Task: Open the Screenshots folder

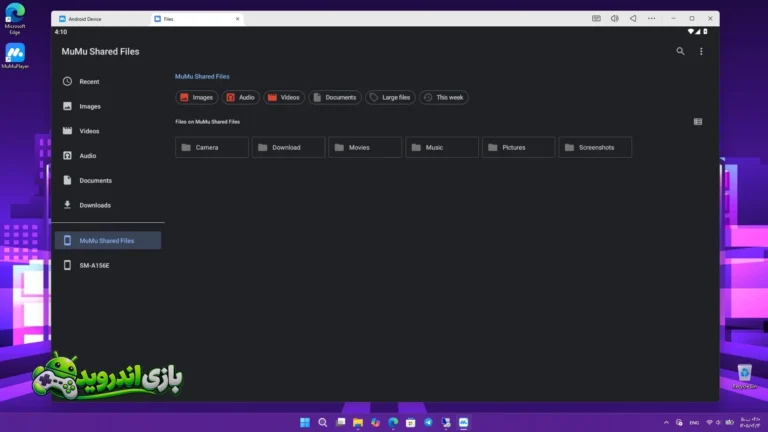Action: 595,147
